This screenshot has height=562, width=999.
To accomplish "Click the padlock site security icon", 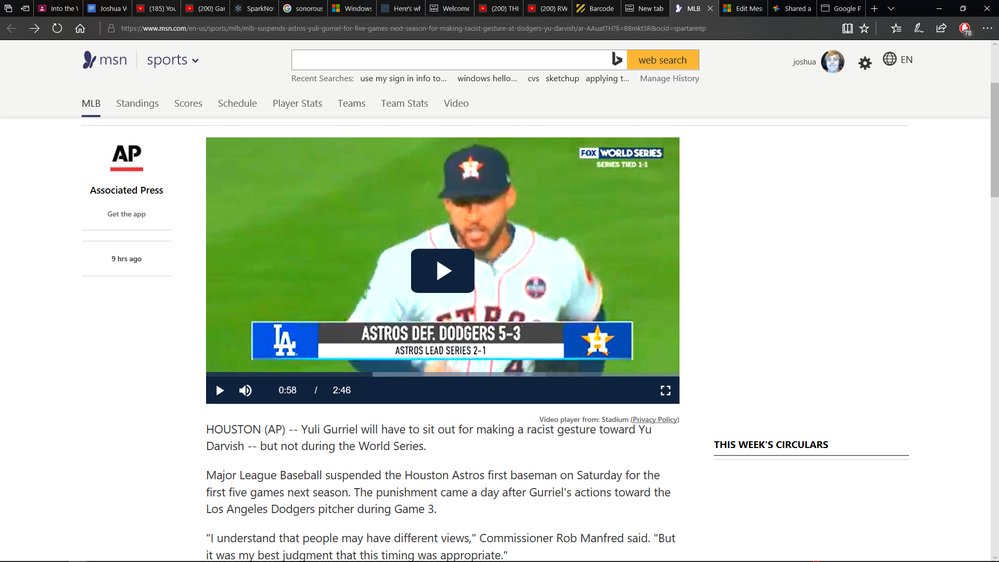I will tap(111, 28).
